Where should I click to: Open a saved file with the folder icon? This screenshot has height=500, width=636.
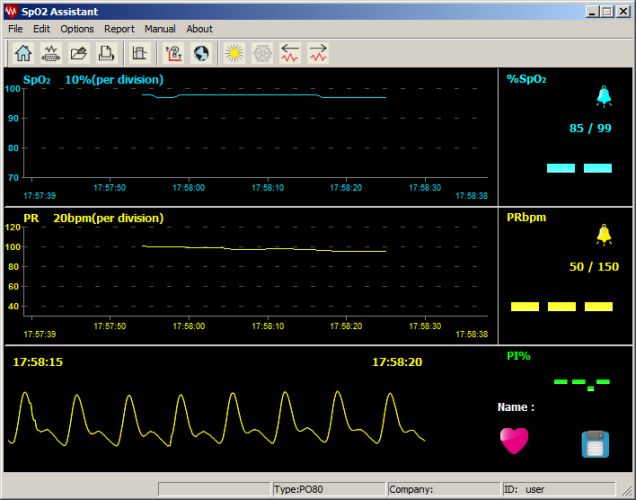click(x=78, y=53)
